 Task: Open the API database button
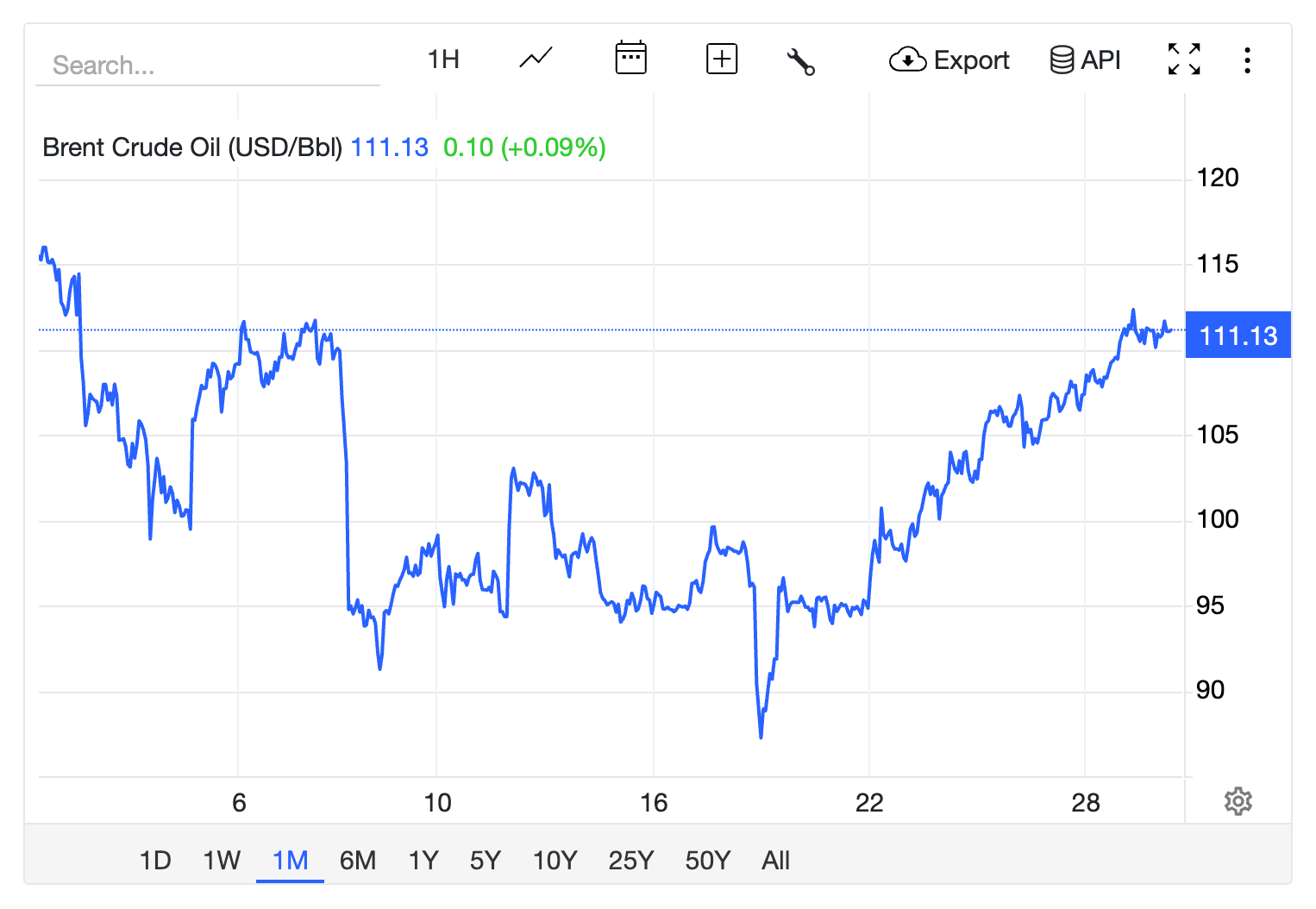(1085, 60)
